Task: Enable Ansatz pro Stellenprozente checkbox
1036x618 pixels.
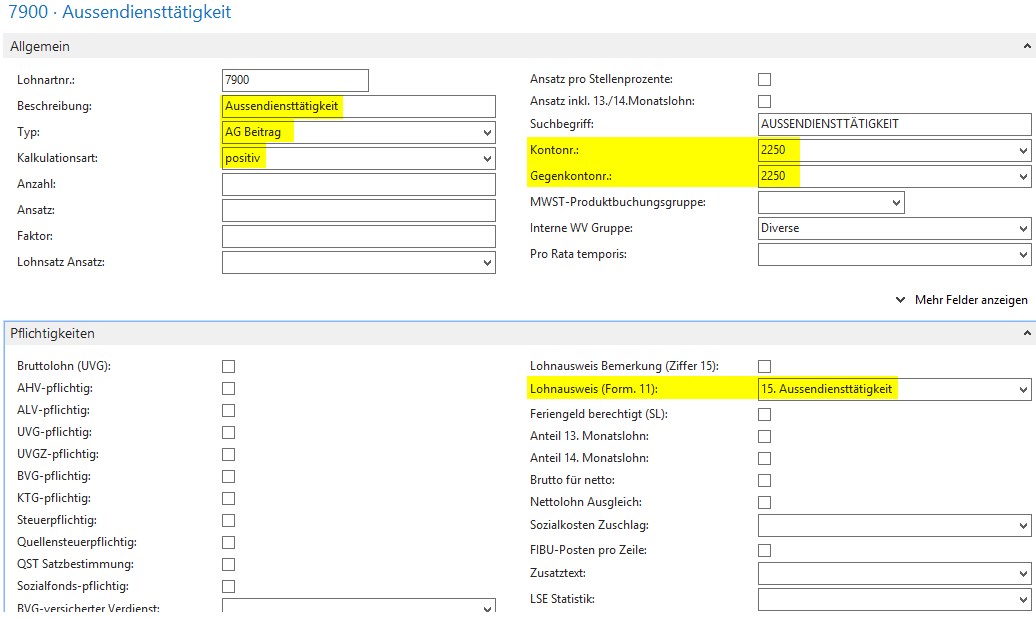Action: click(765, 80)
